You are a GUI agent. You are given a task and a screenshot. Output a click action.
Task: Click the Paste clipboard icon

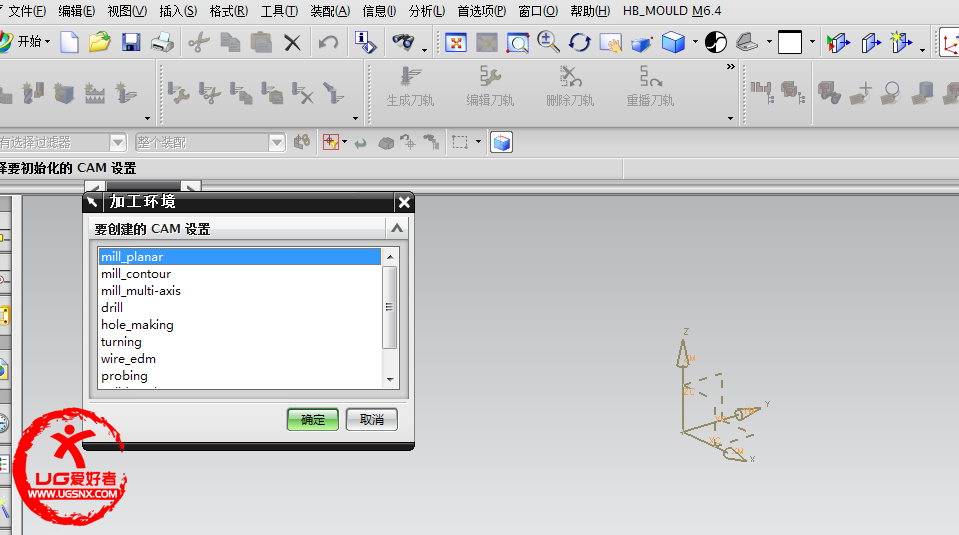coord(261,42)
